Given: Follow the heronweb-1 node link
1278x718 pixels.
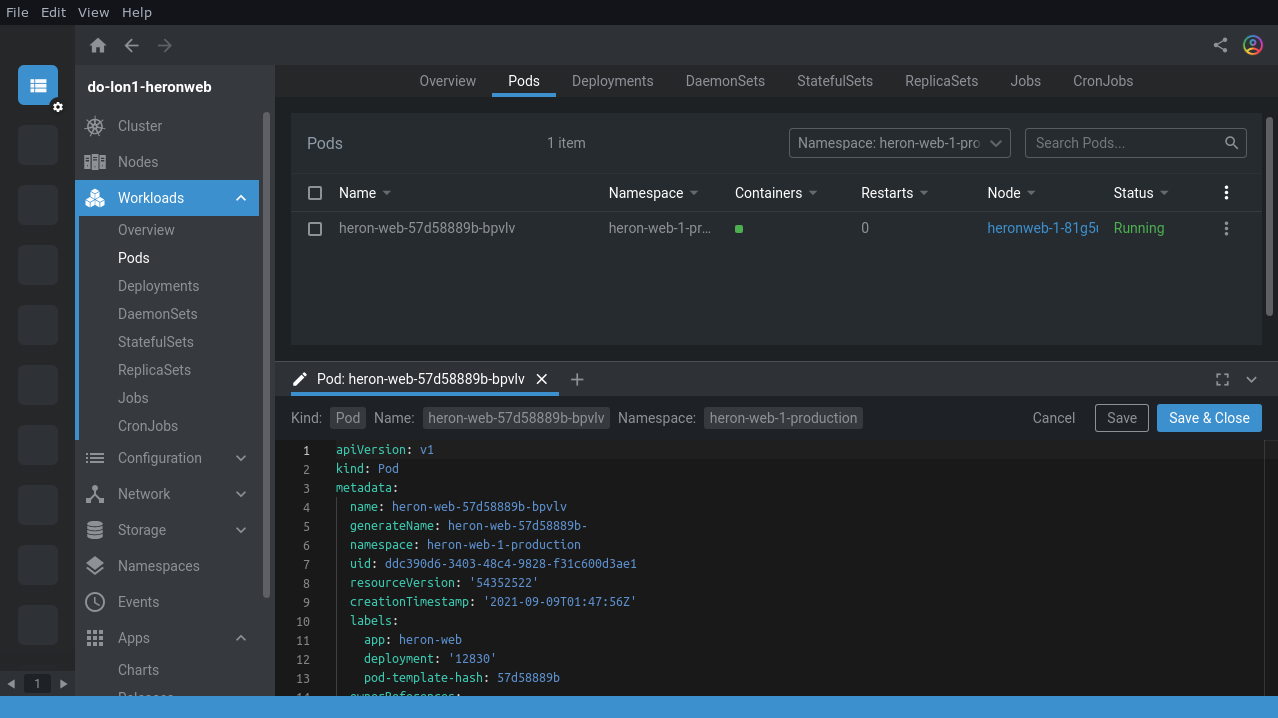Looking at the screenshot, I should (x=1043, y=228).
